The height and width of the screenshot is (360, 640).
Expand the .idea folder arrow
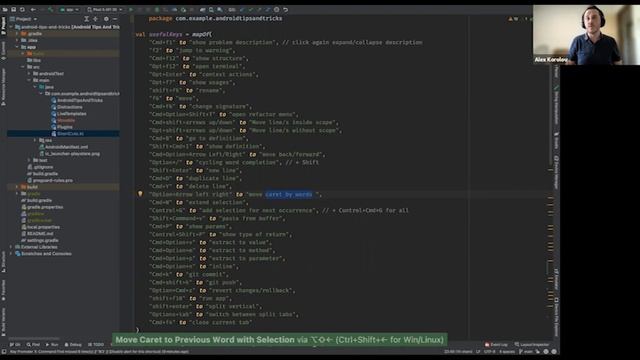[x=17, y=40]
